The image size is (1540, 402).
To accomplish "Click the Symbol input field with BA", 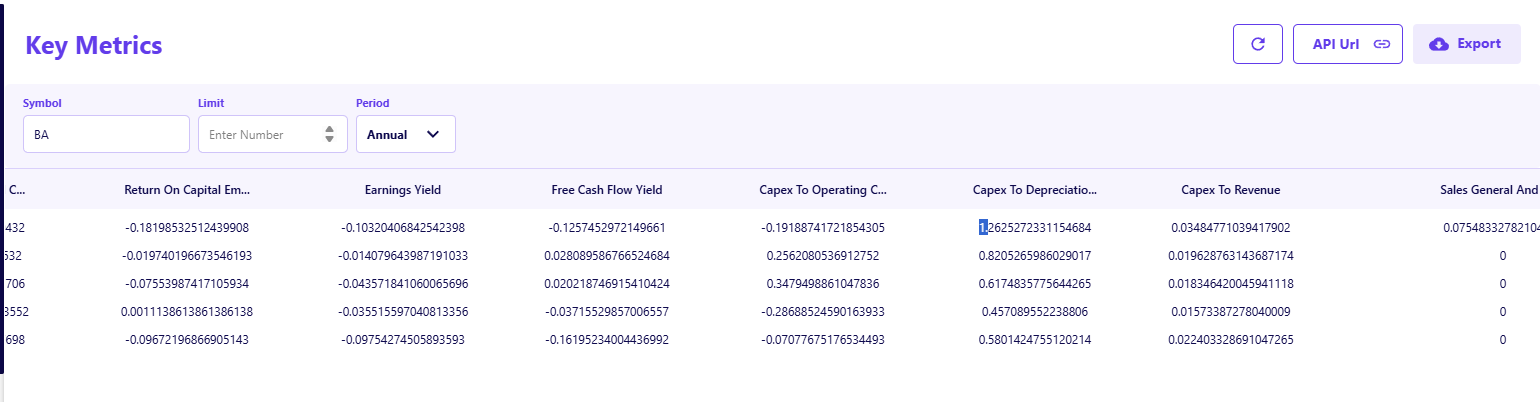I will [x=106, y=134].
